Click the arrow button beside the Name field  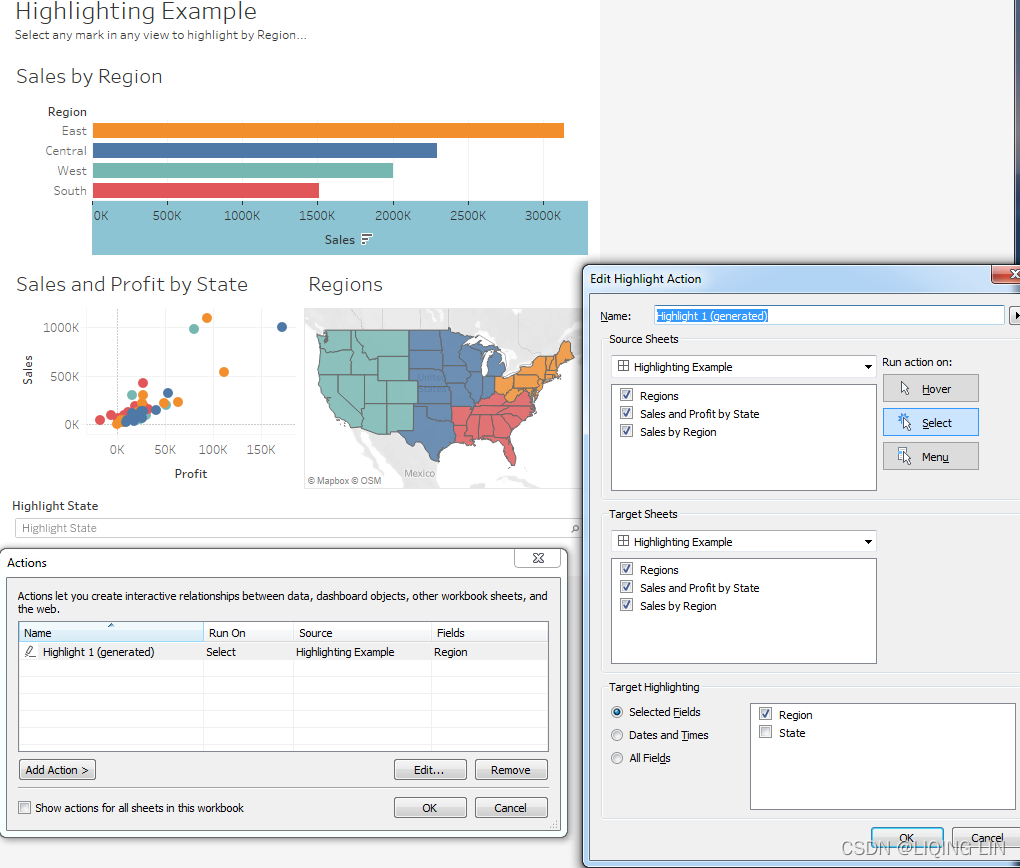[x=1015, y=316]
